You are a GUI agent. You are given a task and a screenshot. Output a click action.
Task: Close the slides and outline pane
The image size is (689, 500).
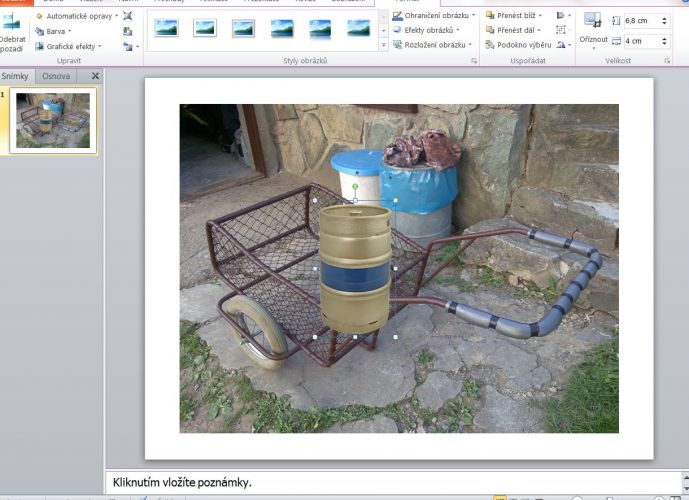click(95, 76)
